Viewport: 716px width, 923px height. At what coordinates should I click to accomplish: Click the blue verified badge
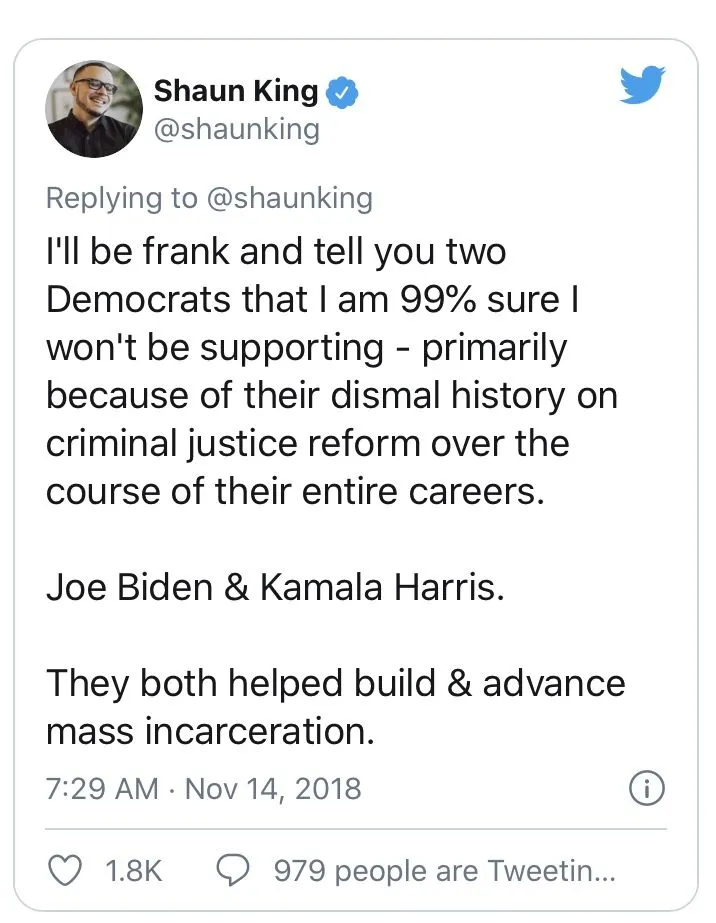tap(343, 93)
